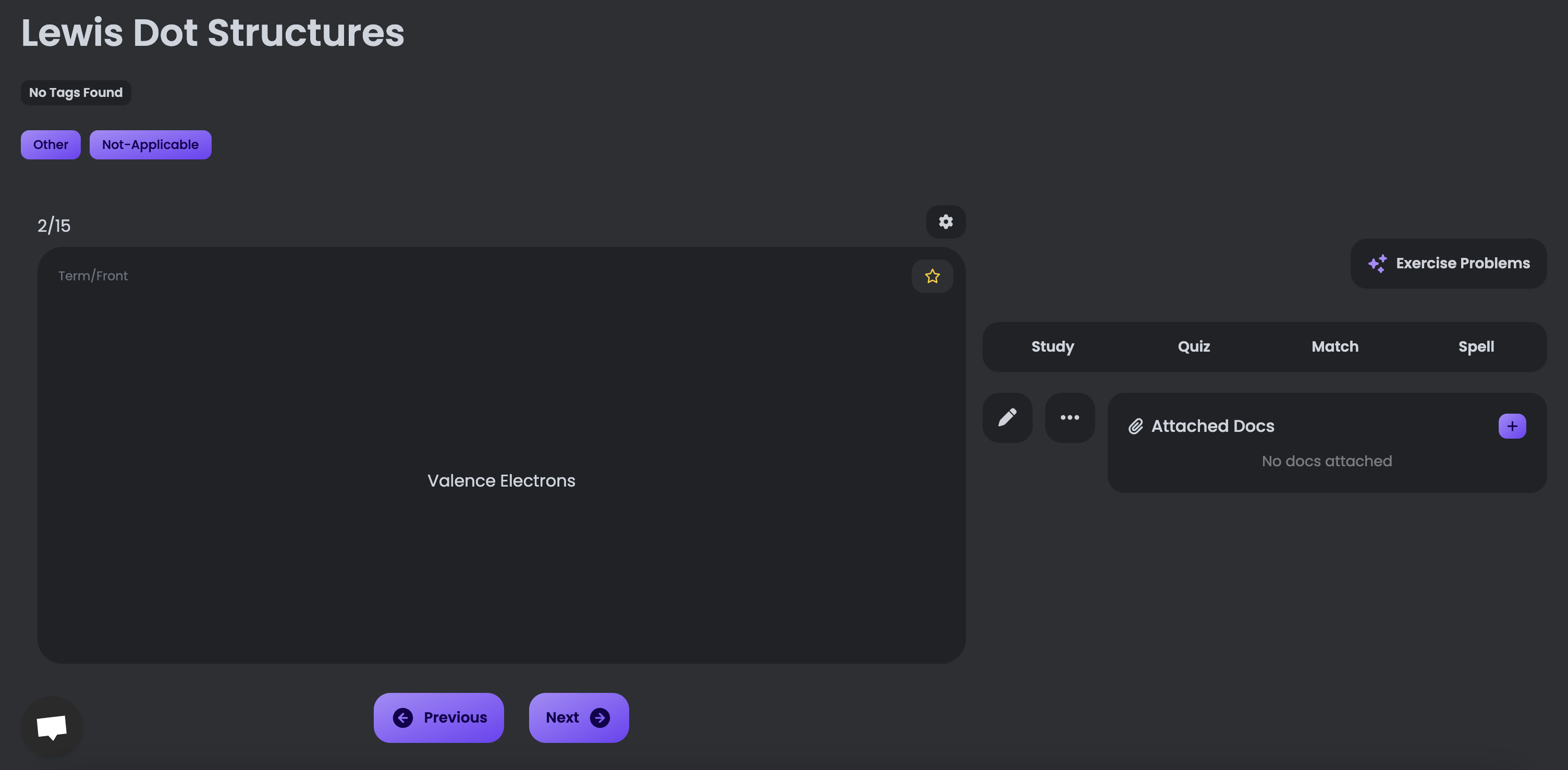Image resolution: width=1568 pixels, height=770 pixels.
Task: Switch to Quiz mode
Action: click(1194, 346)
